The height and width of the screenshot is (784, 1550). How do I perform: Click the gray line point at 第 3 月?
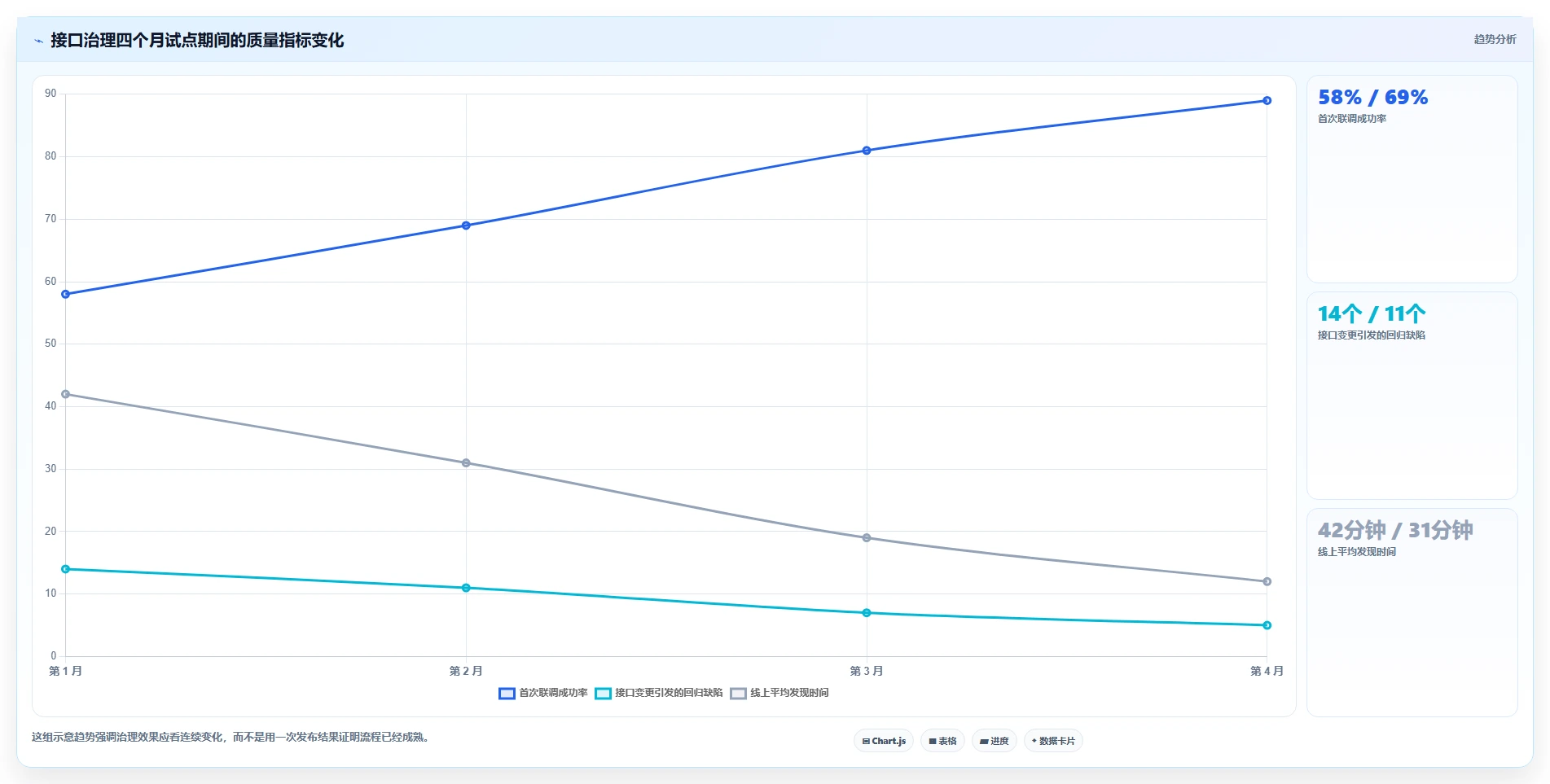(867, 538)
